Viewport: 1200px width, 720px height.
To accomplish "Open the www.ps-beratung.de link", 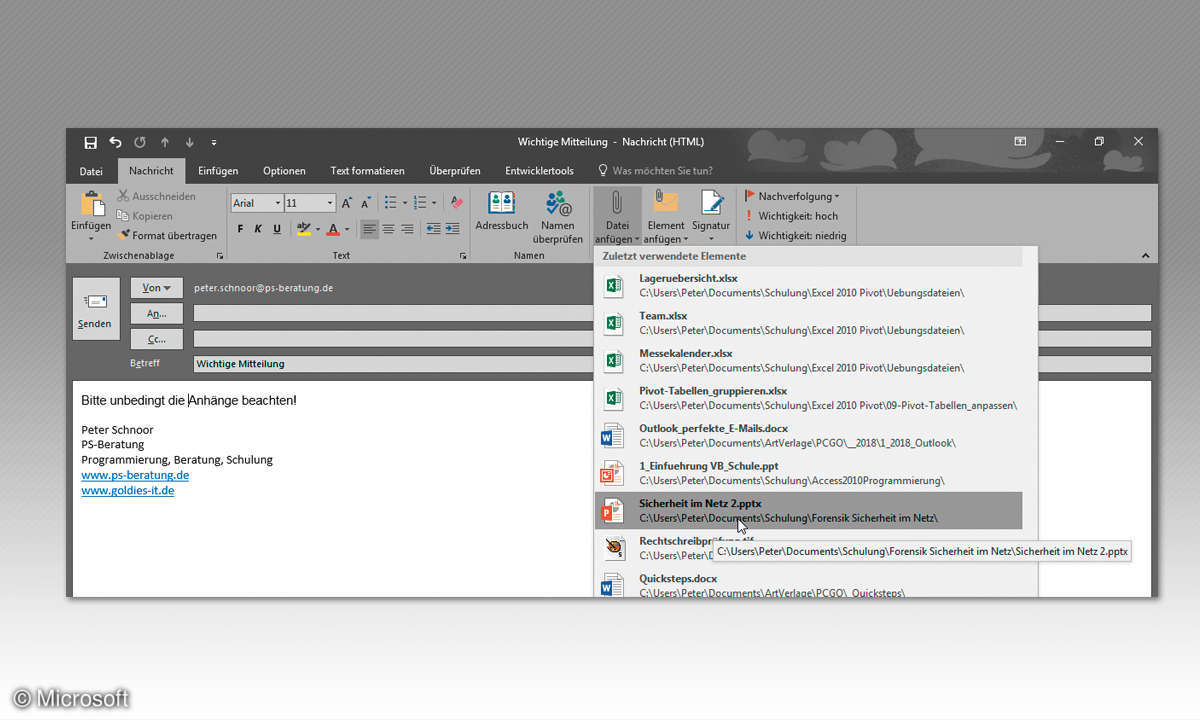I will (x=135, y=475).
